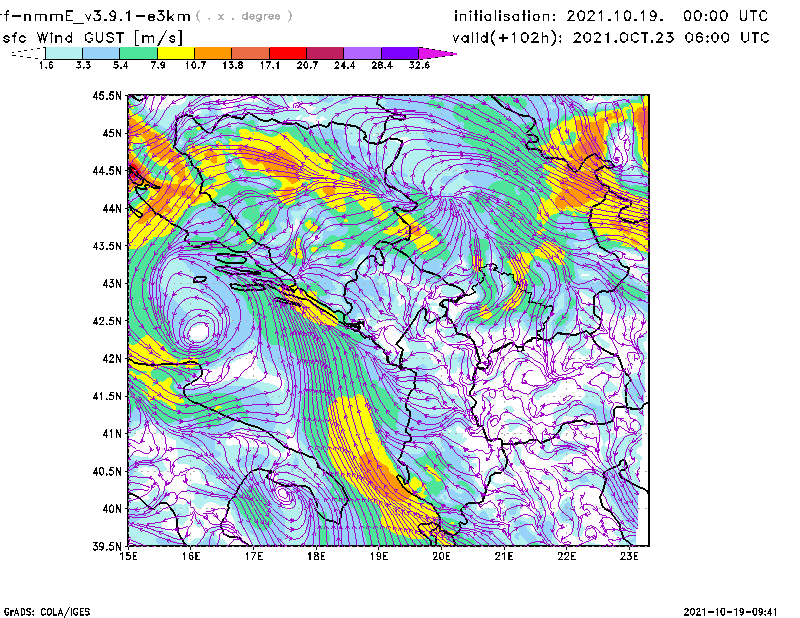The image size is (800, 618).
Task: Click the 45.5N latitude label
Action: [108, 95]
